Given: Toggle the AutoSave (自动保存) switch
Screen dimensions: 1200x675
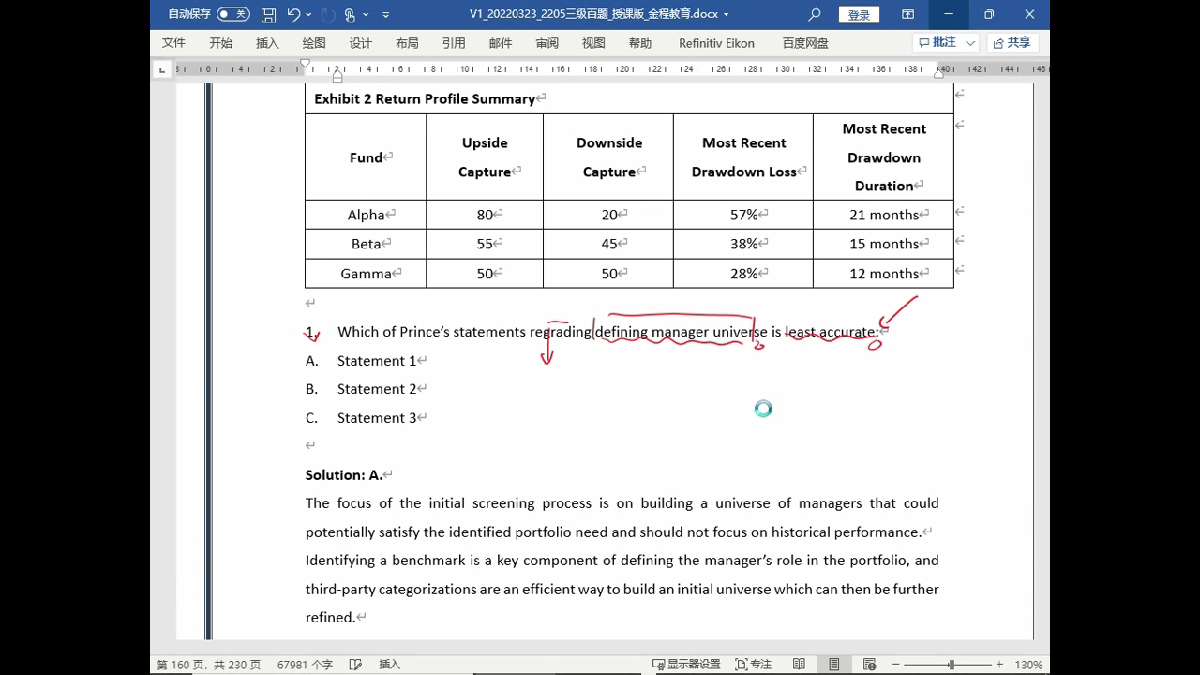Looking at the screenshot, I should [232, 15].
